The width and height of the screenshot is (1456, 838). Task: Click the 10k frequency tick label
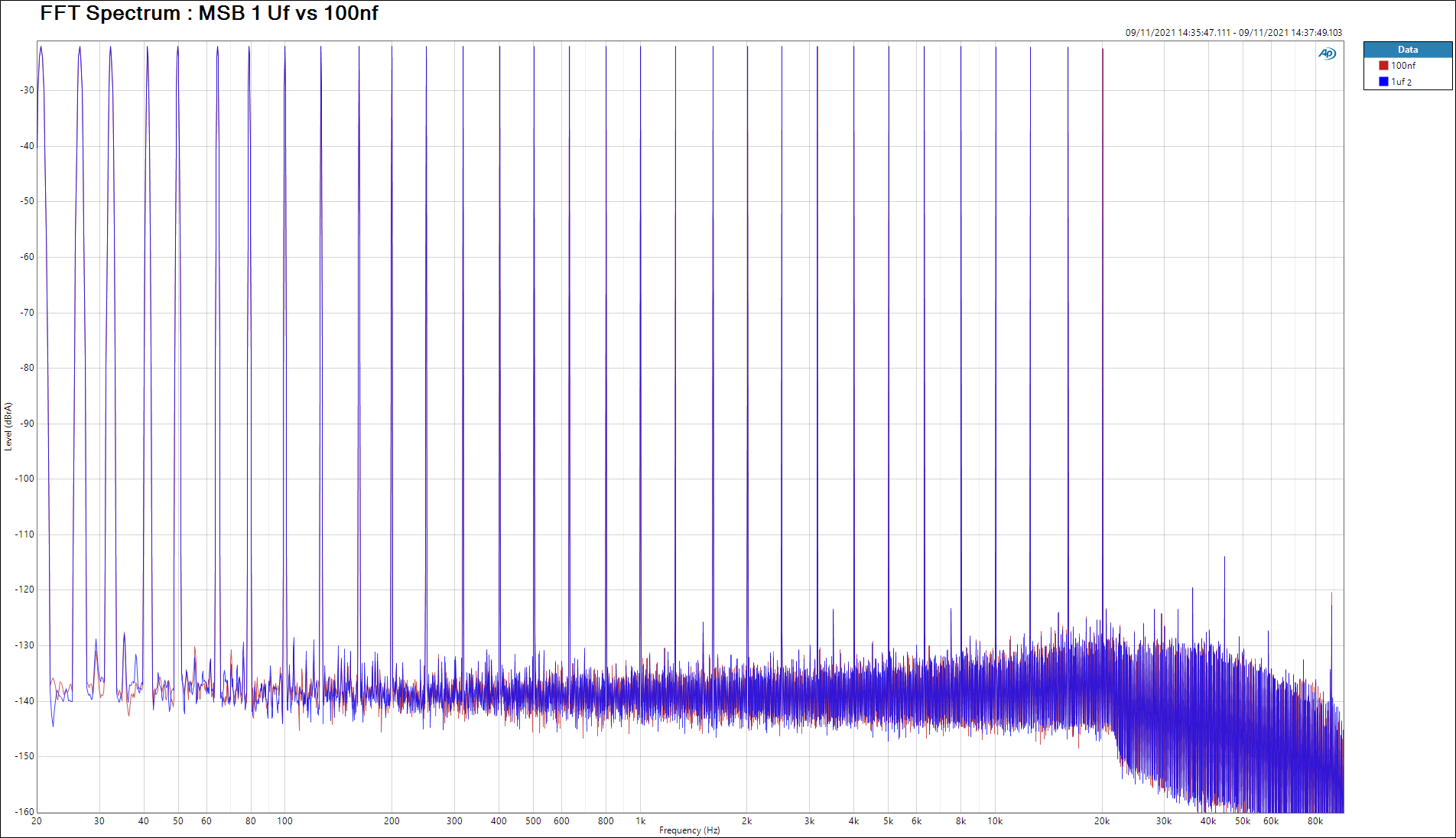(994, 821)
